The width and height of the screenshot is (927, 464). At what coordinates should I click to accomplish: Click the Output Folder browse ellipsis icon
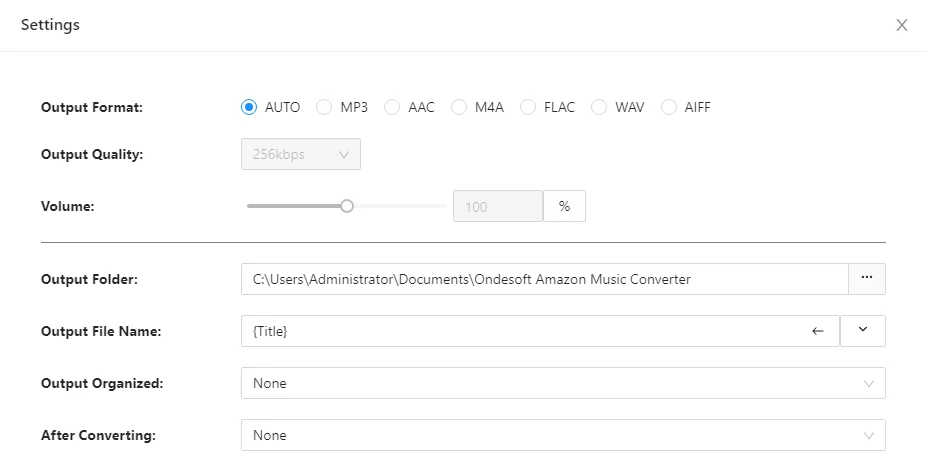[x=867, y=279]
